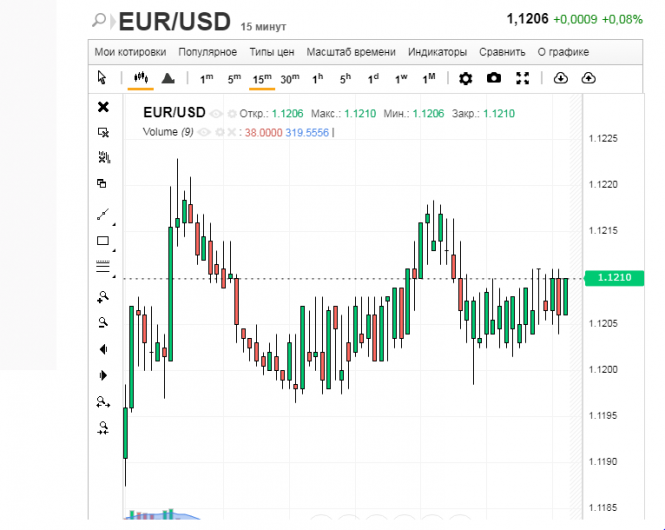Take a chart snapshot with camera icon
The image size is (665, 530).
tap(494, 78)
